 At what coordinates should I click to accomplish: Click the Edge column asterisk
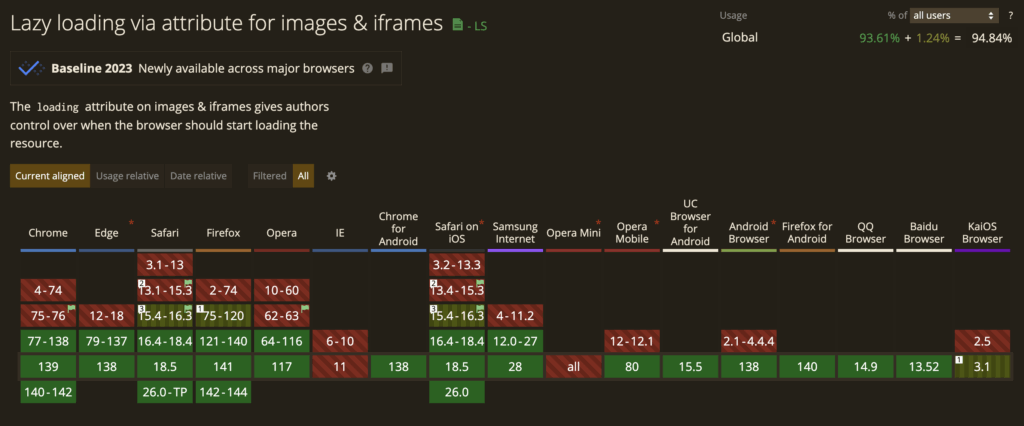pyautogui.click(x=131, y=223)
